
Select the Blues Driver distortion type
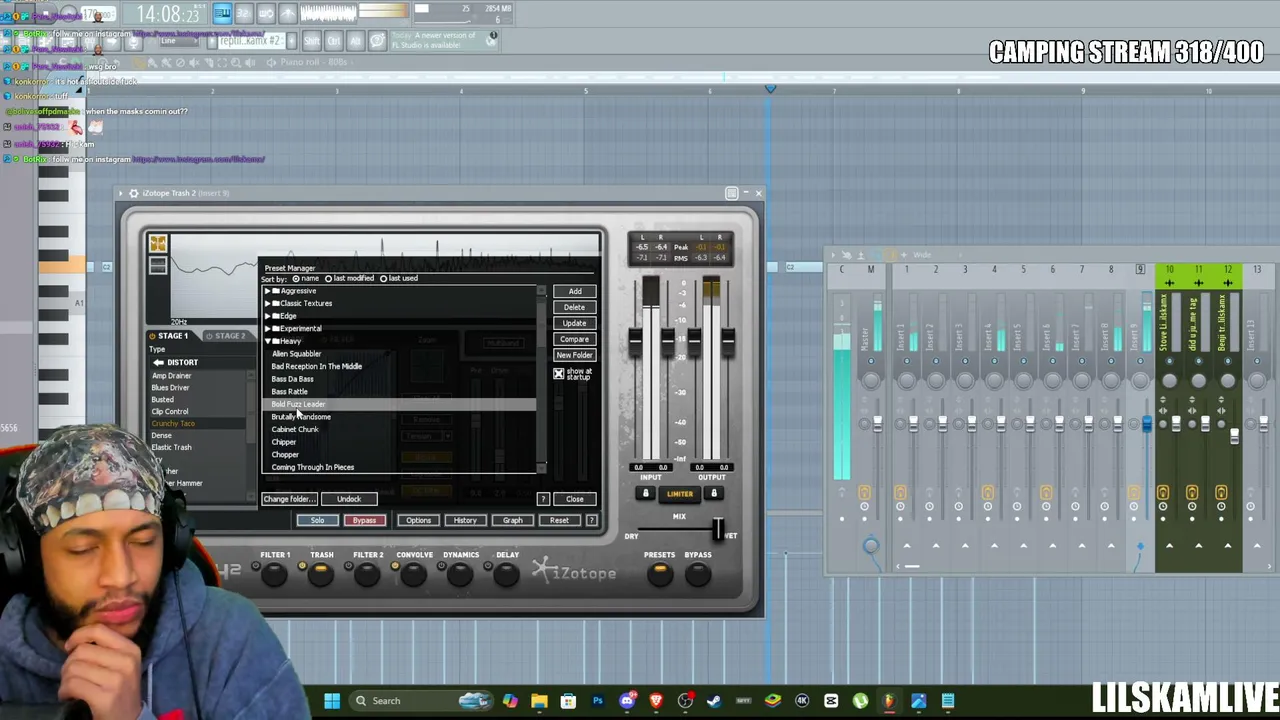point(170,388)
